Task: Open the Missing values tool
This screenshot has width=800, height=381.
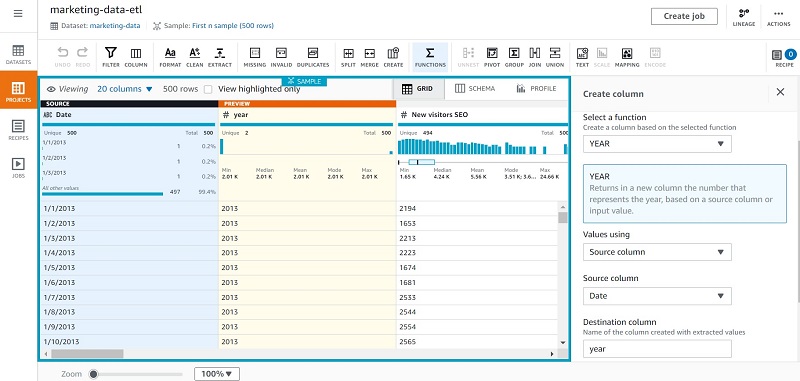Action: coord(255,57)
